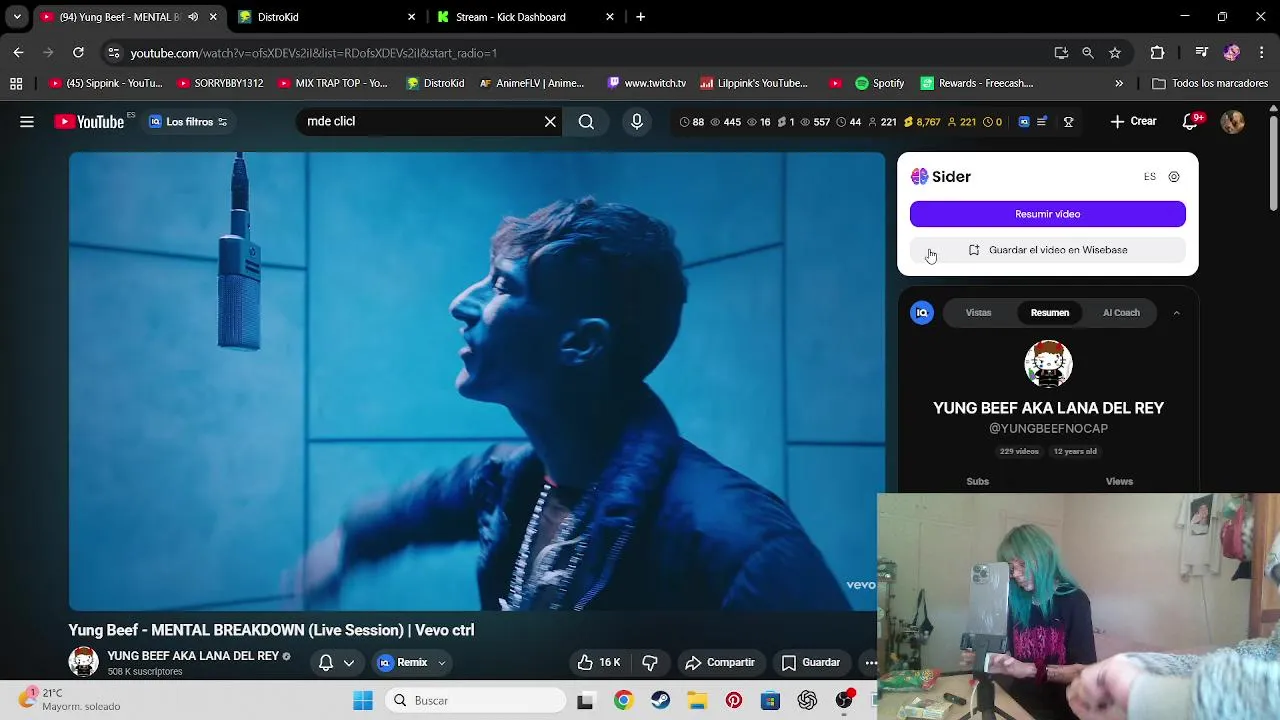This screenshot has height=720, width=1280.
Task: Reload the page
Action: pos(78,53)
